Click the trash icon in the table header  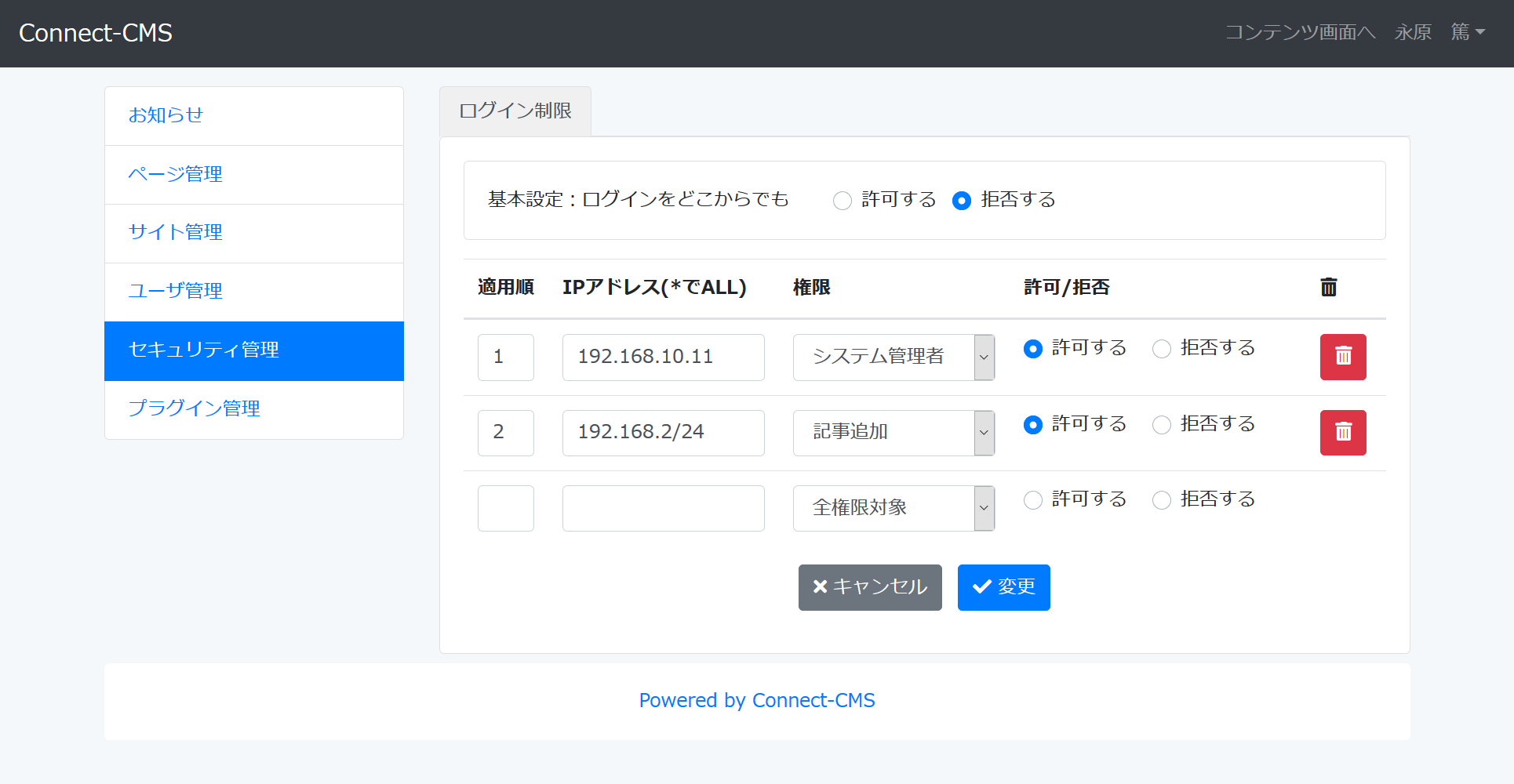1328,287
